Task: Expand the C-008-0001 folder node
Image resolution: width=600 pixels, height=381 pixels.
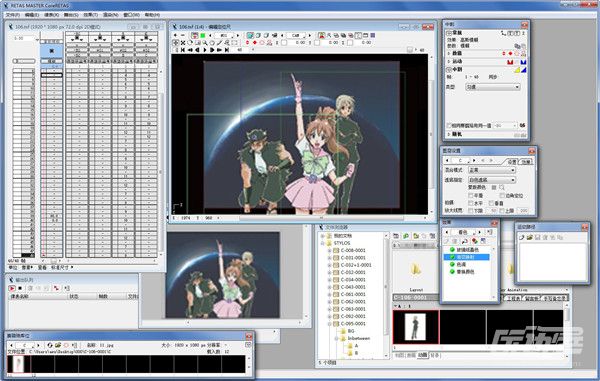Action: pos(329,251)
